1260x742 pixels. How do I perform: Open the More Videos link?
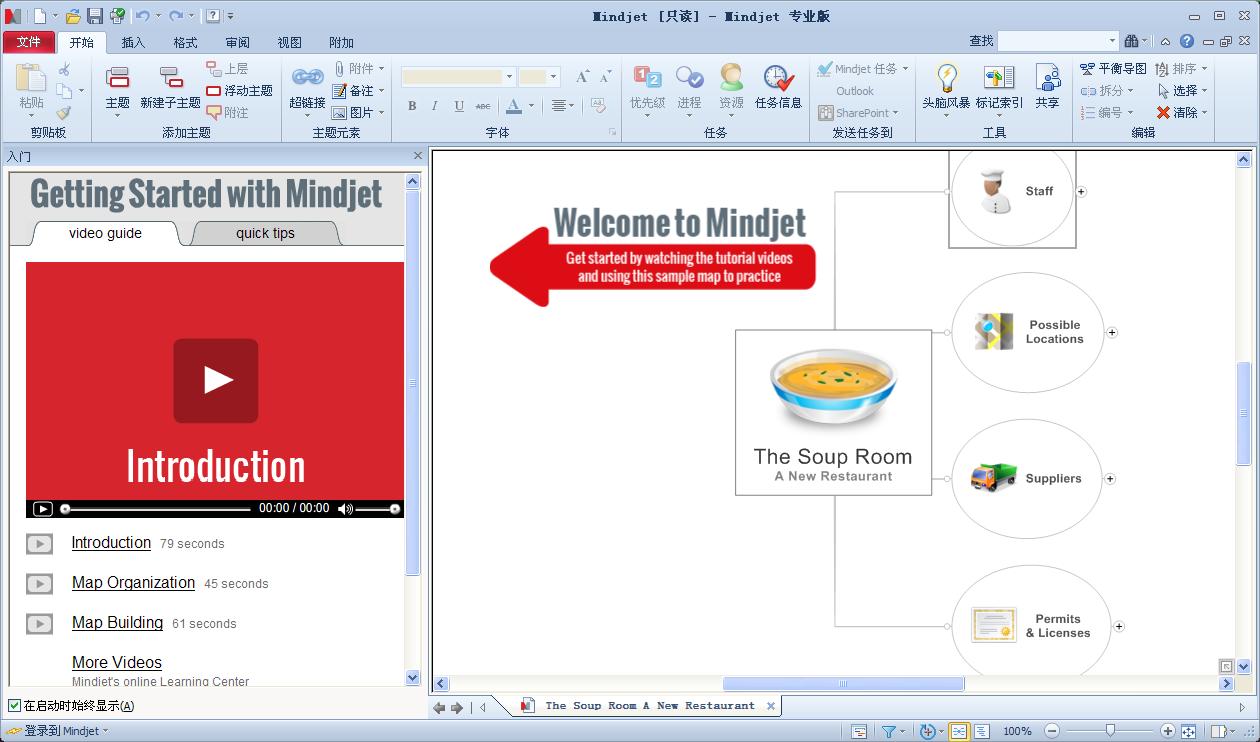click(116, 663)
